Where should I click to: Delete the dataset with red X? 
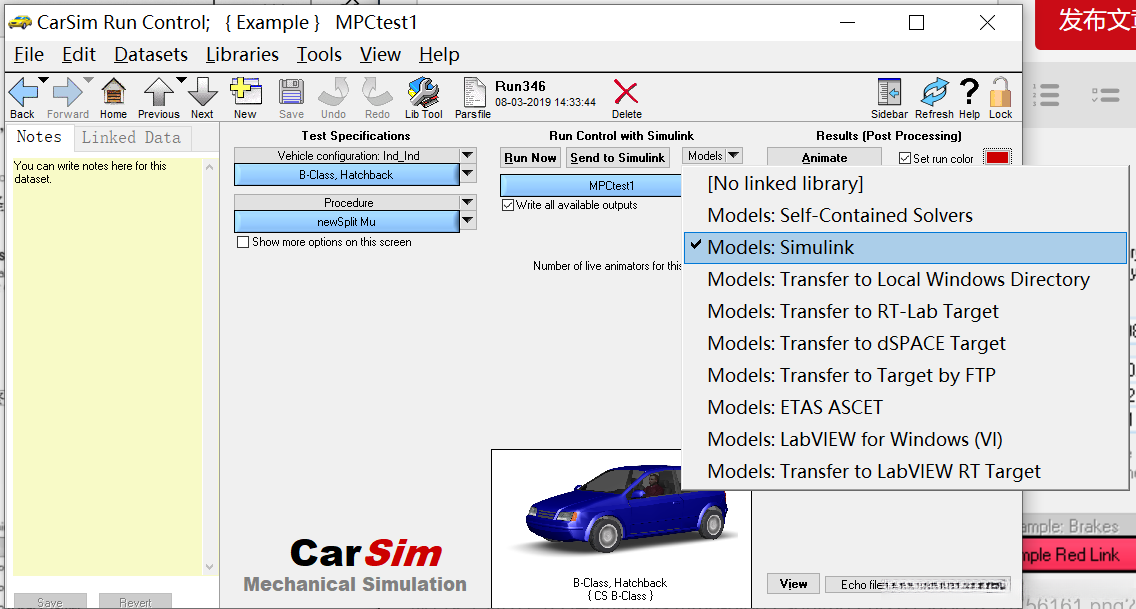(626, 92)
